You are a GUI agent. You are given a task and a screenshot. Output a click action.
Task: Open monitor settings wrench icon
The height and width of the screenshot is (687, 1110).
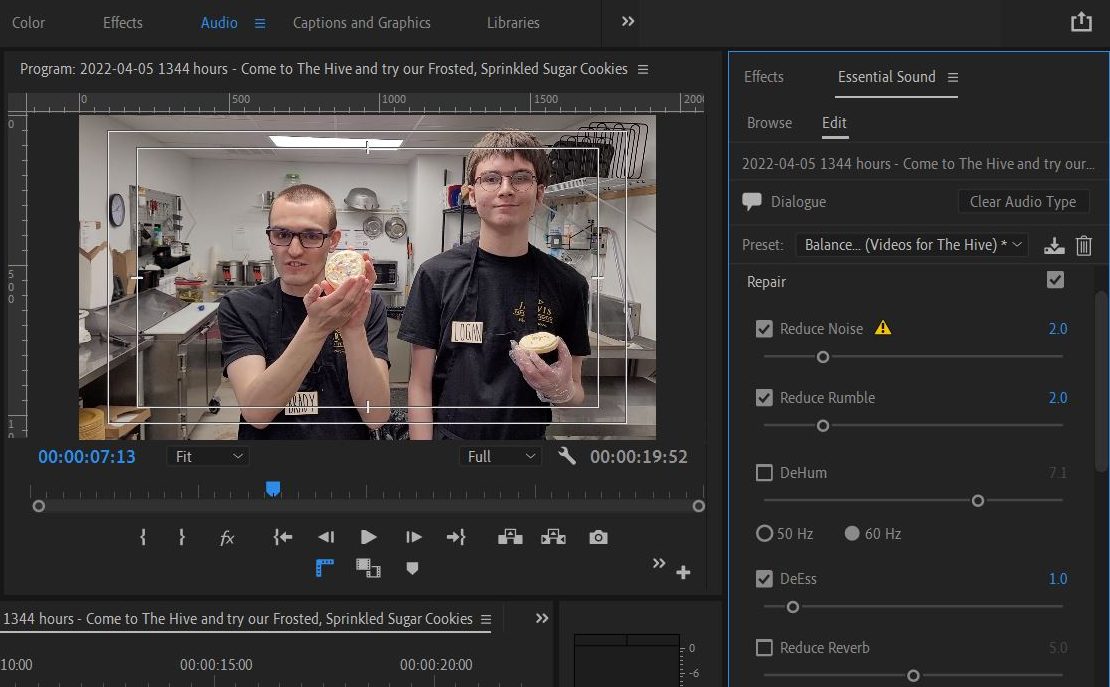tap(566, 455)
